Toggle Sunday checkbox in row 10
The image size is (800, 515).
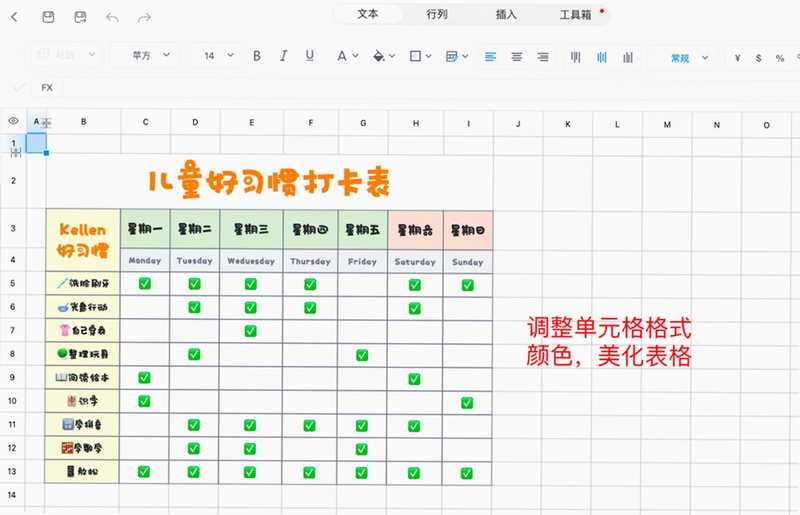pyautogui.click(x=467, y=403)
